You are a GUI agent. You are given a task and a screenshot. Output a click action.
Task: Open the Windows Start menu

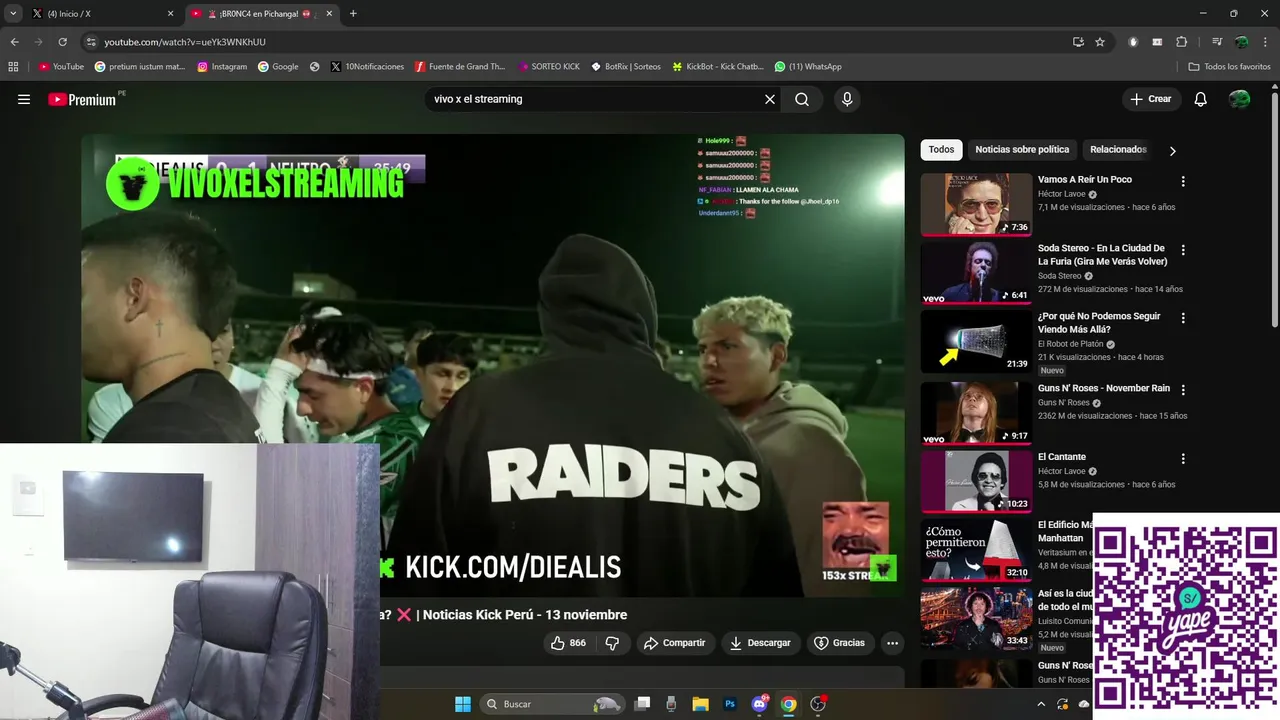463,704
